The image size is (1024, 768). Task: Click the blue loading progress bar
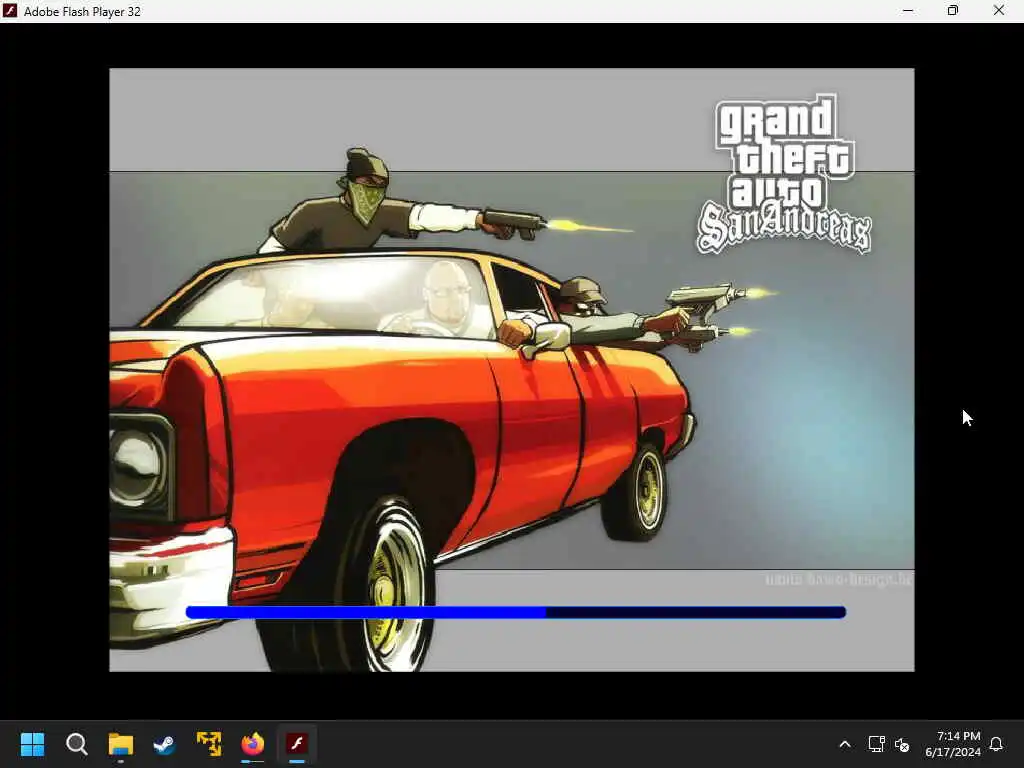516,612
